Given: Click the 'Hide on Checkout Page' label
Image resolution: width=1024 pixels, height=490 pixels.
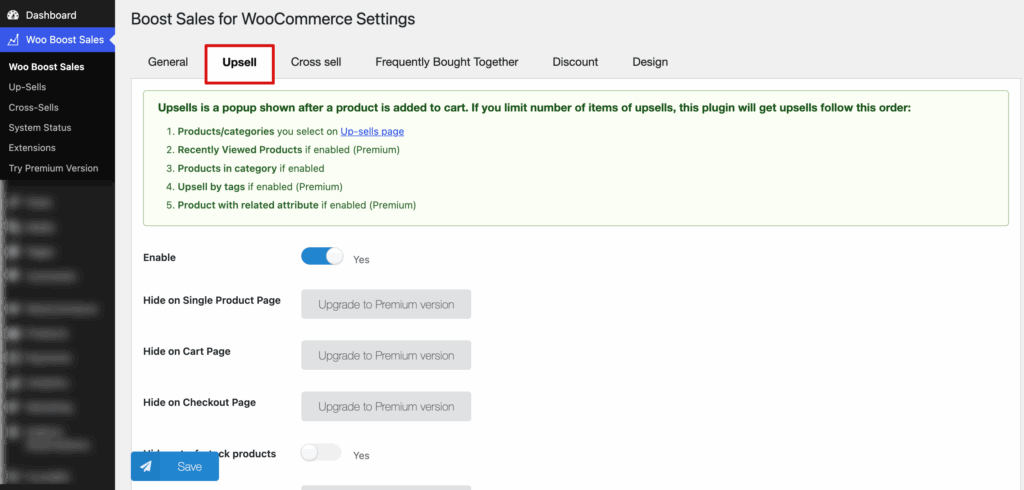Looking at the screenshot, I should tap(199, 402).
